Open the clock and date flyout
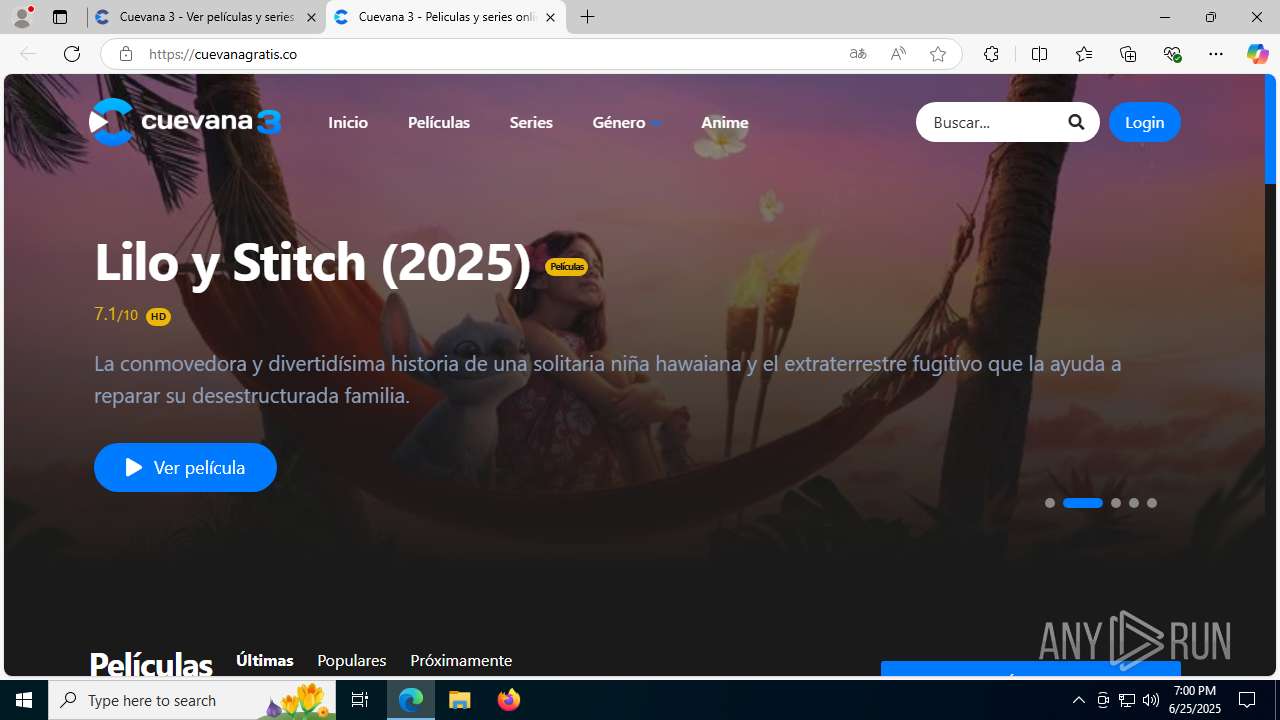 point(1196,700)
